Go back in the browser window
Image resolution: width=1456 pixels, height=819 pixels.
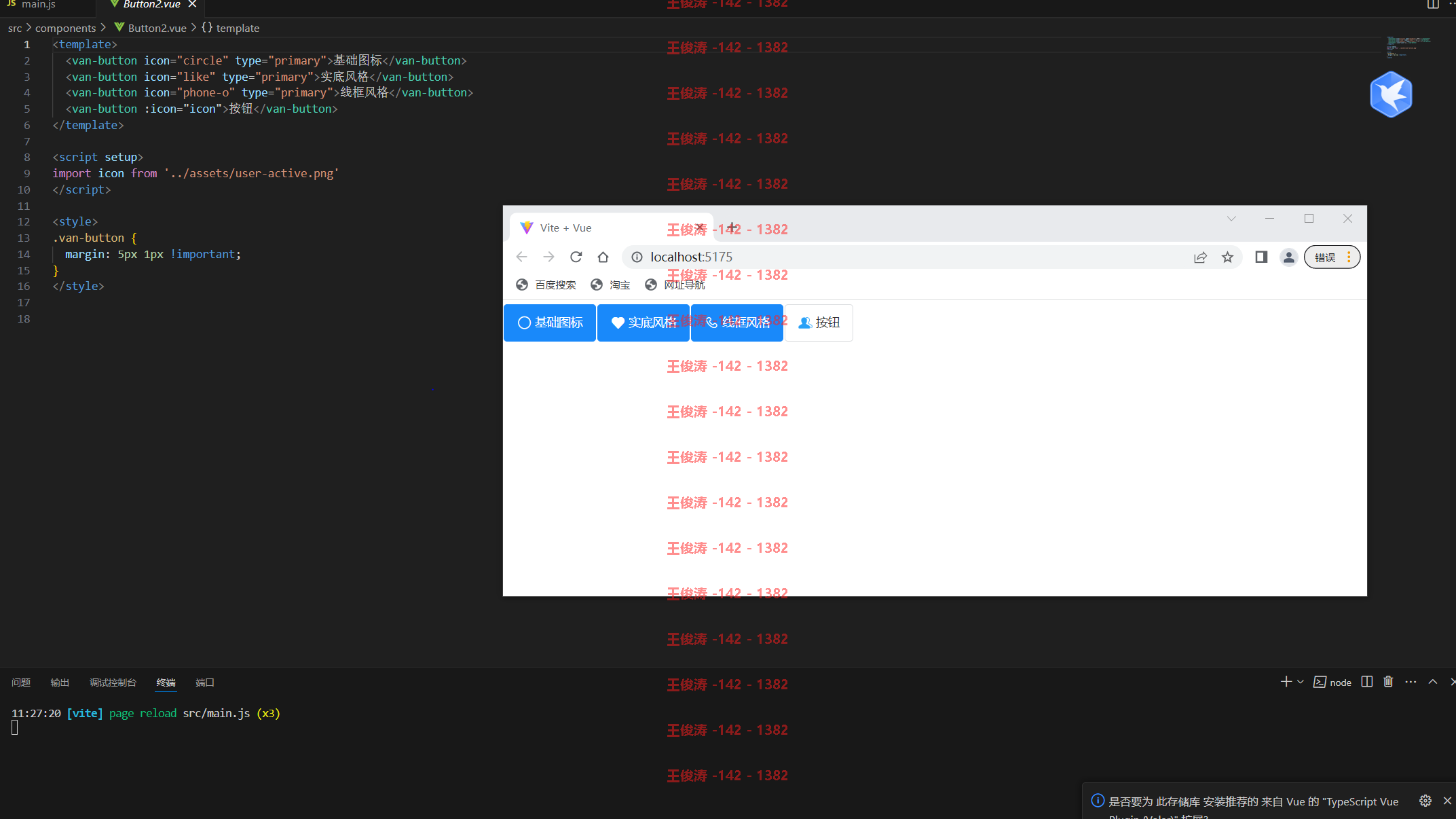coord(521,257)
